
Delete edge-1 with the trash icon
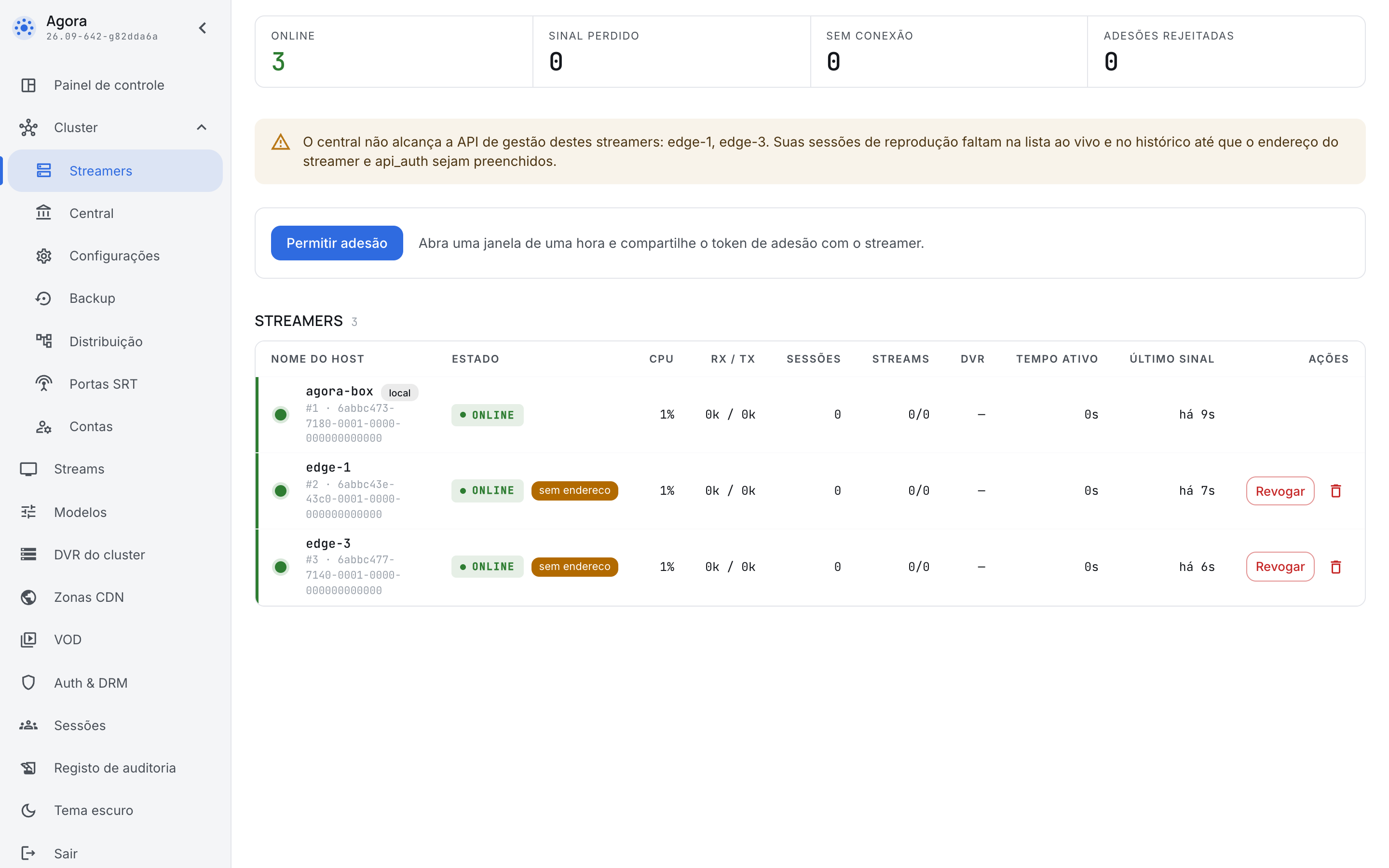tap(1335, 491)
